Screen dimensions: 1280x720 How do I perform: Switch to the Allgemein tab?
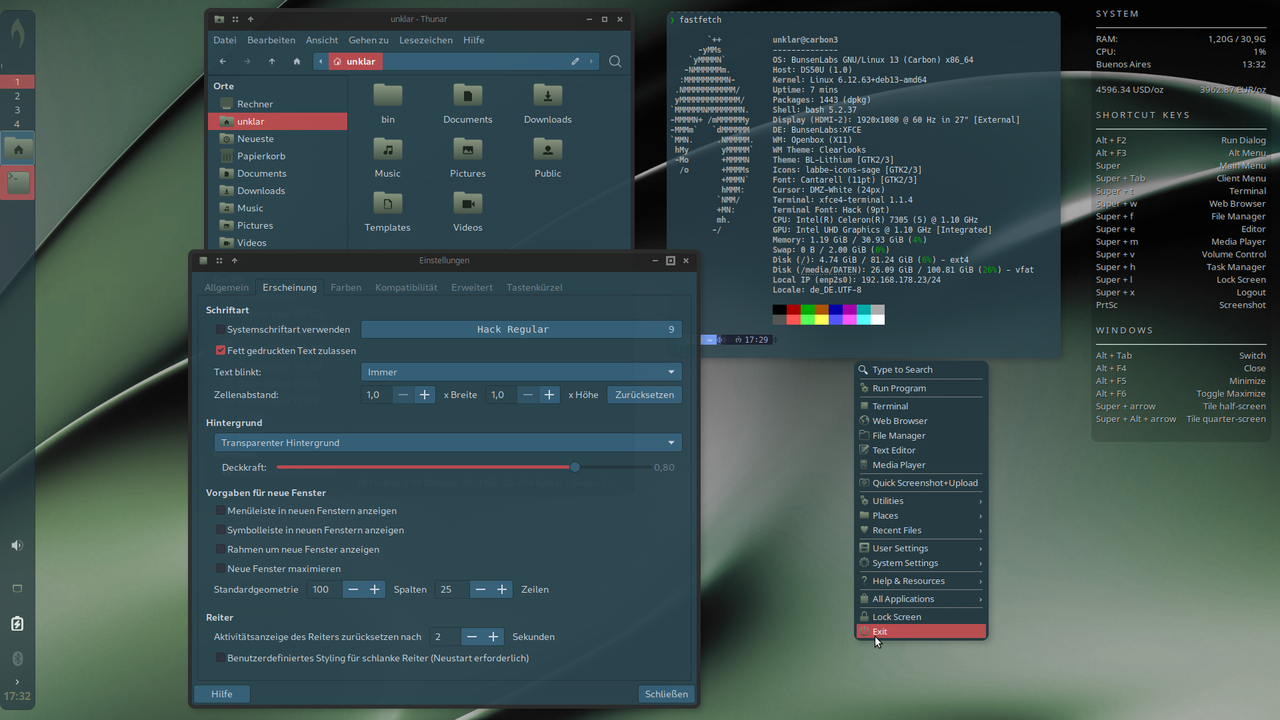coord(227,287)
